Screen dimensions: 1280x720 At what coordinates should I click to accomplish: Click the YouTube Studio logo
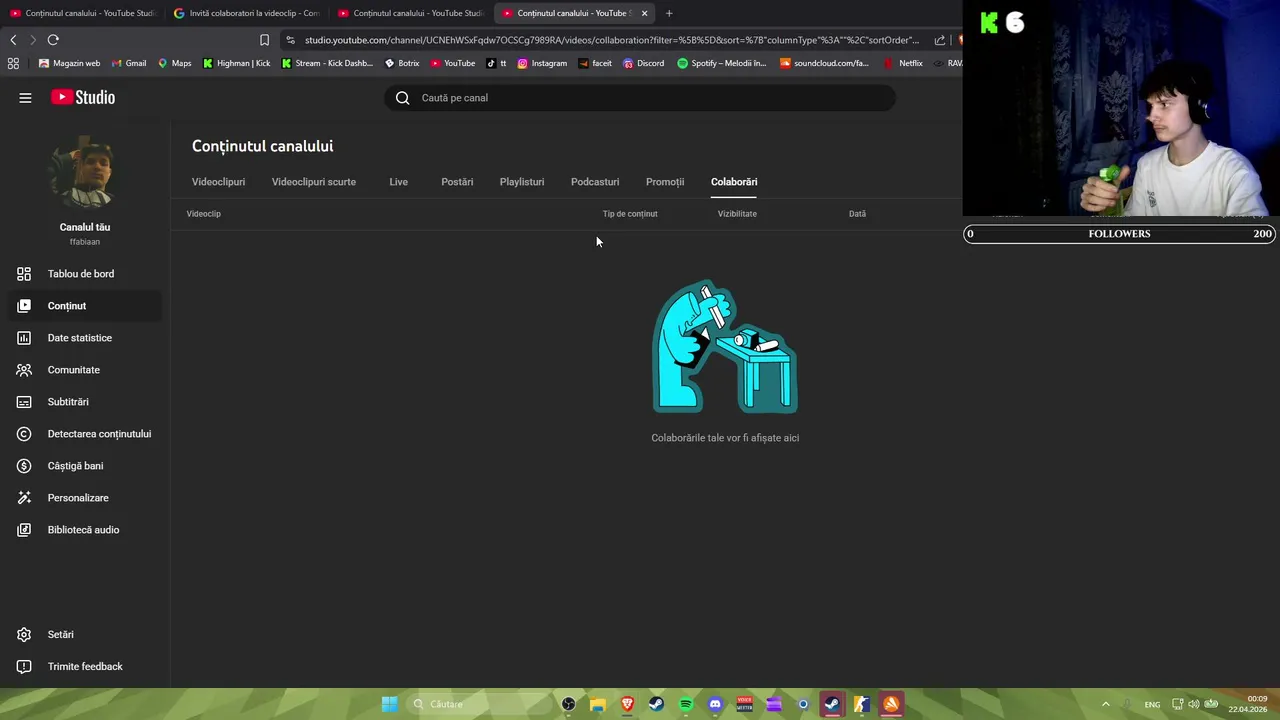pyautogui.click(x=83, y=97)
